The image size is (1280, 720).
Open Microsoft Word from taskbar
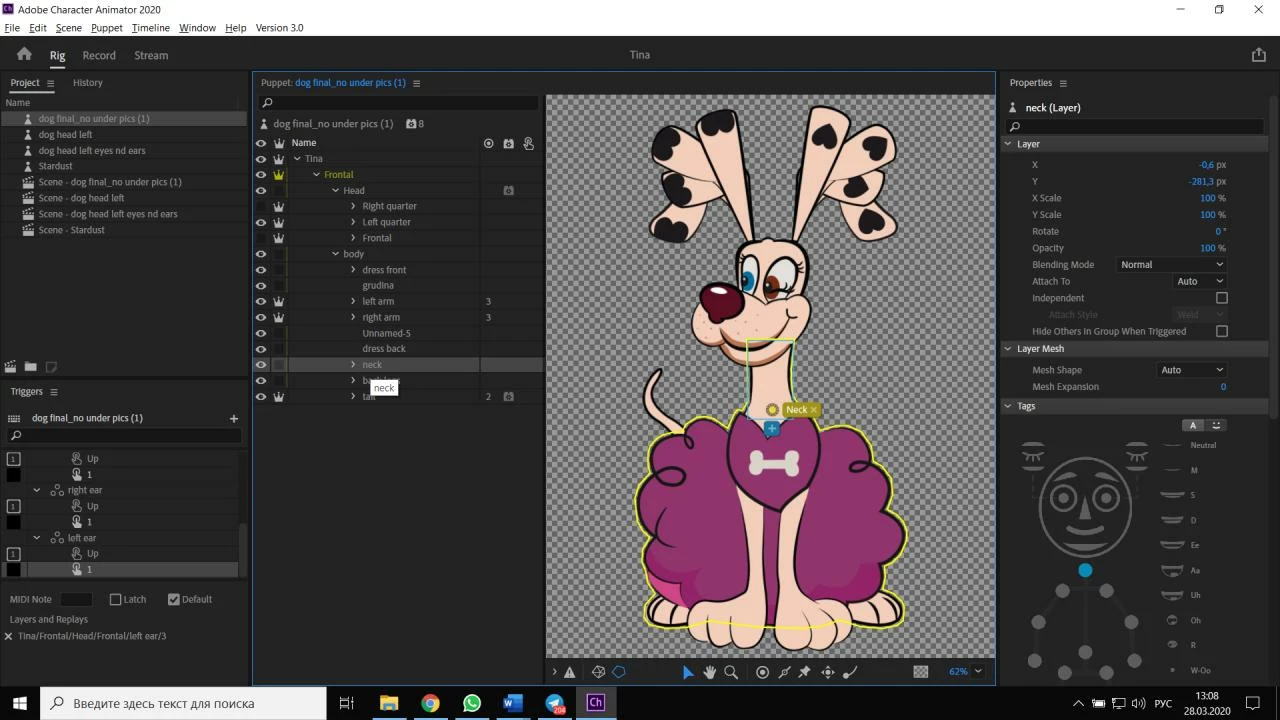pyautogui.click(x=512, y=703)
